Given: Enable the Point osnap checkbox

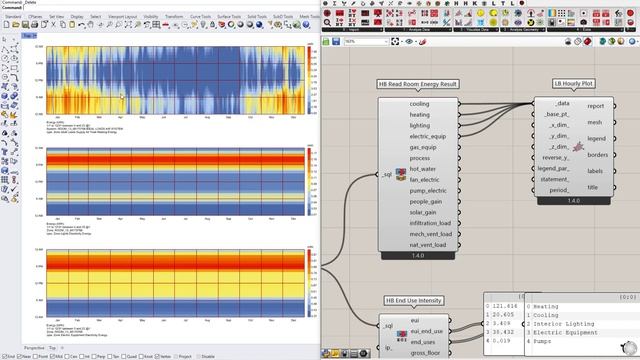Looking at the screenshot, I should point(36,357).
